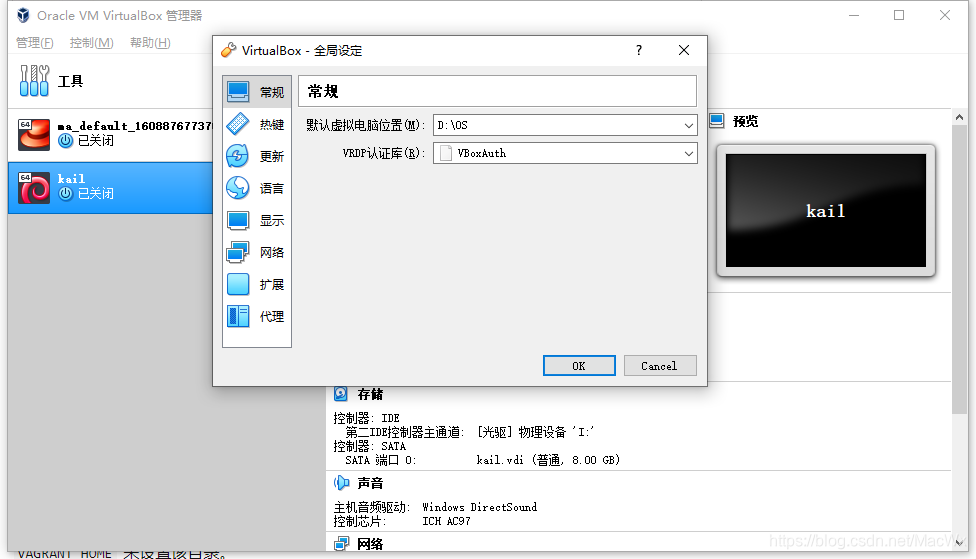Click the ma_default VM red hat icon
Viewport: 976px width, 559px height.
(34, 134)
